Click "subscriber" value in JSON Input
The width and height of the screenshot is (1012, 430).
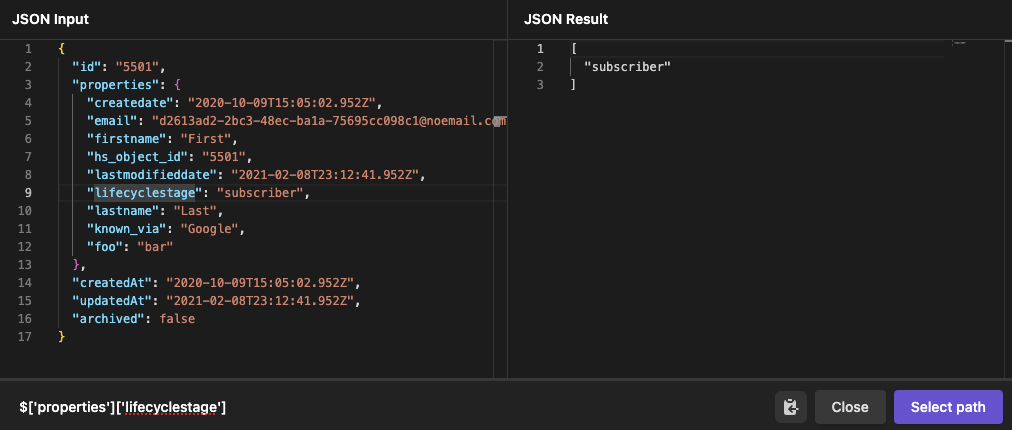[x=259, y=192]
